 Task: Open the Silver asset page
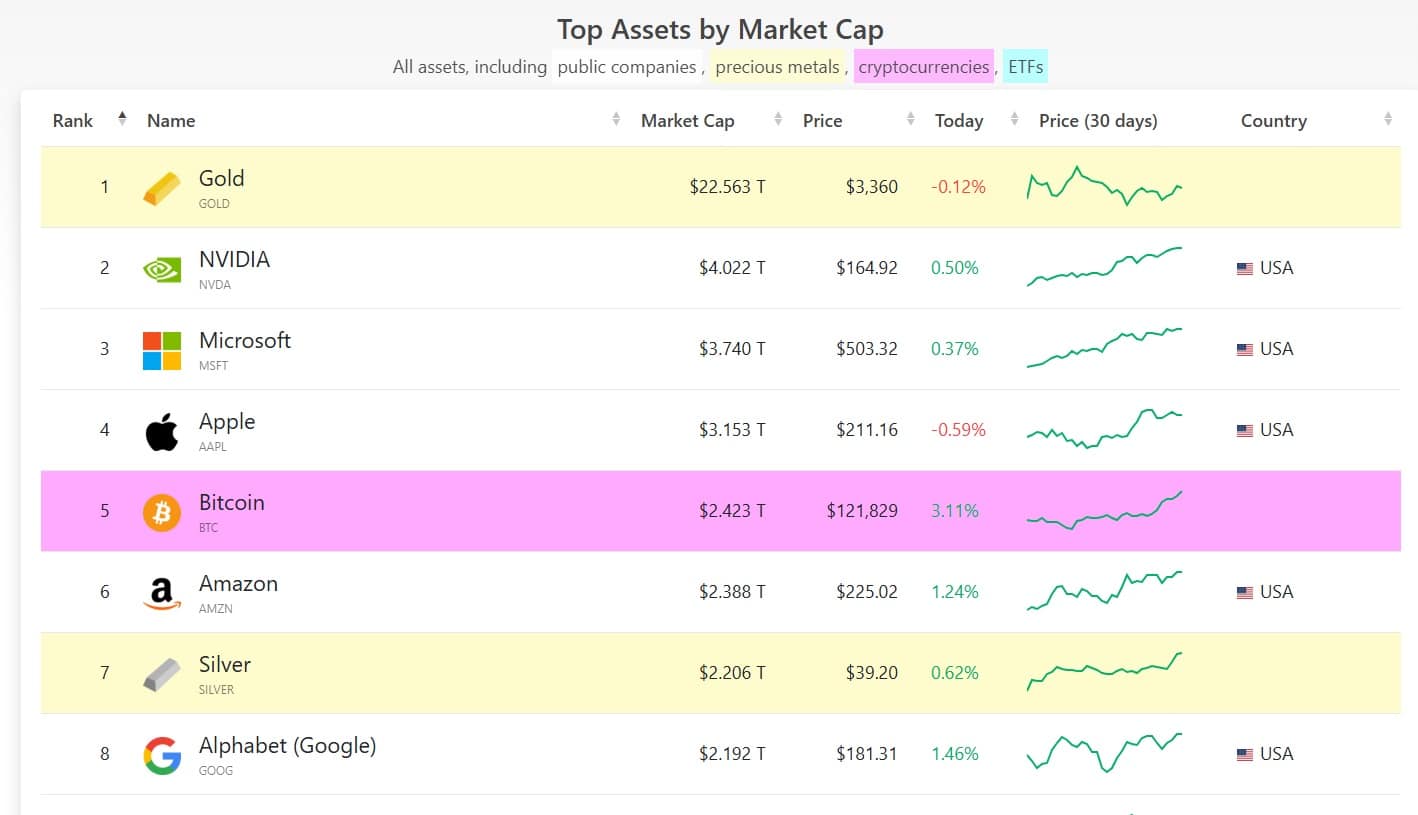tap(225, 664)
